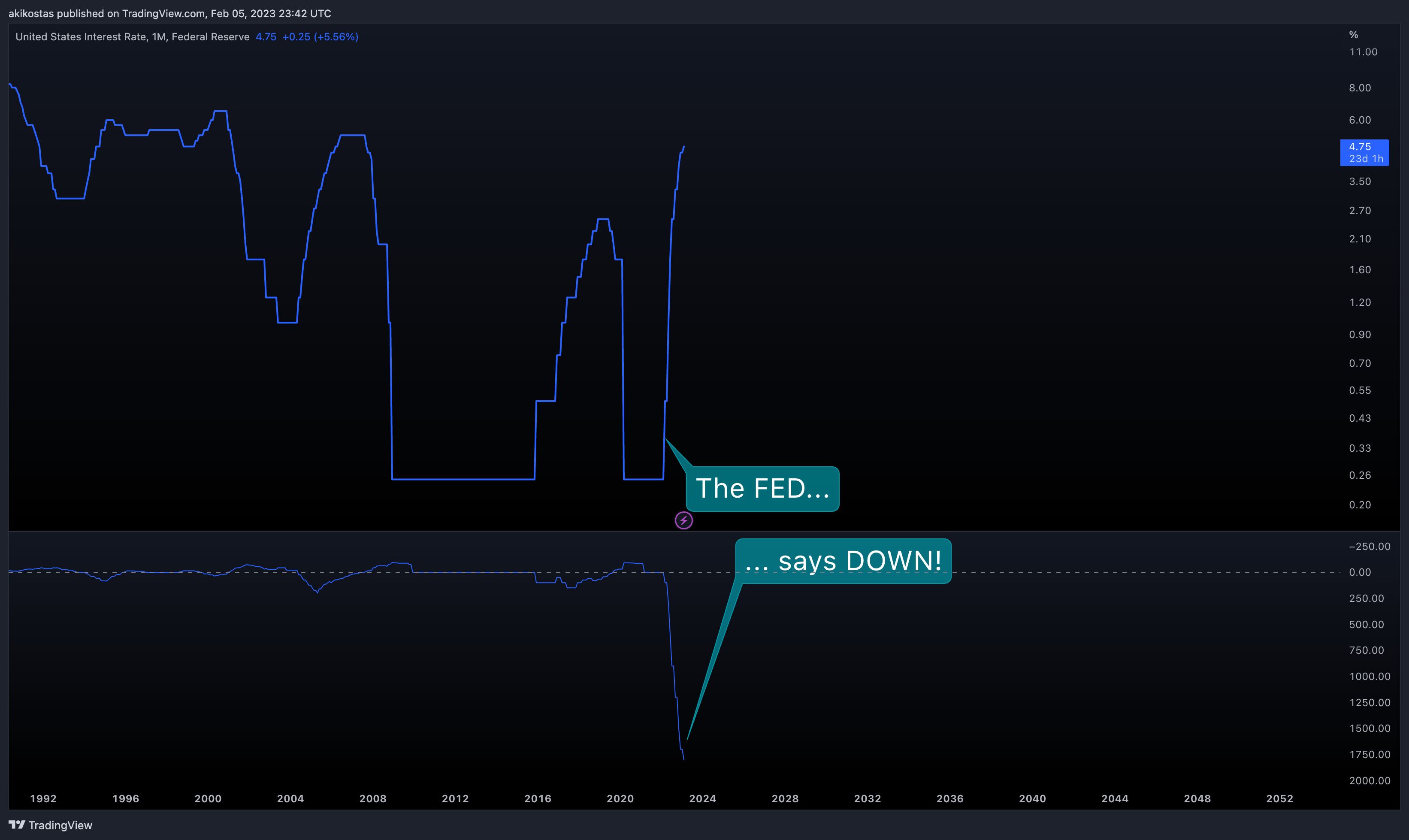Click the 2040 label on time axis

pos(1033,799)
